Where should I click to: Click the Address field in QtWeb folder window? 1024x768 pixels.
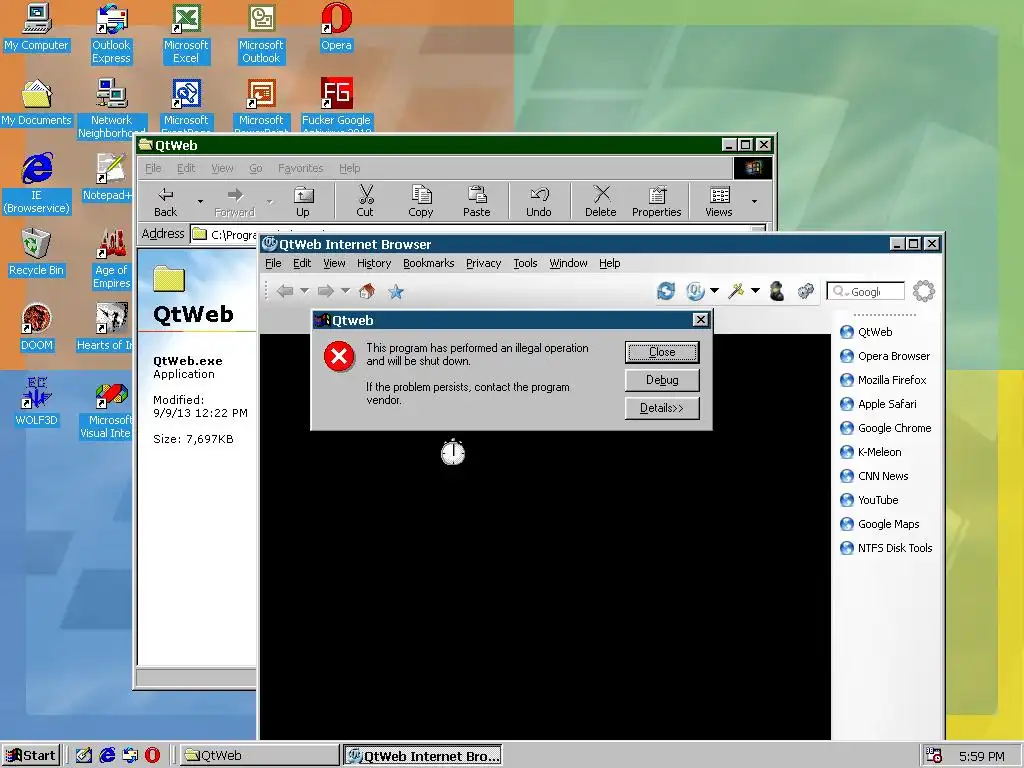click(480, 232)
